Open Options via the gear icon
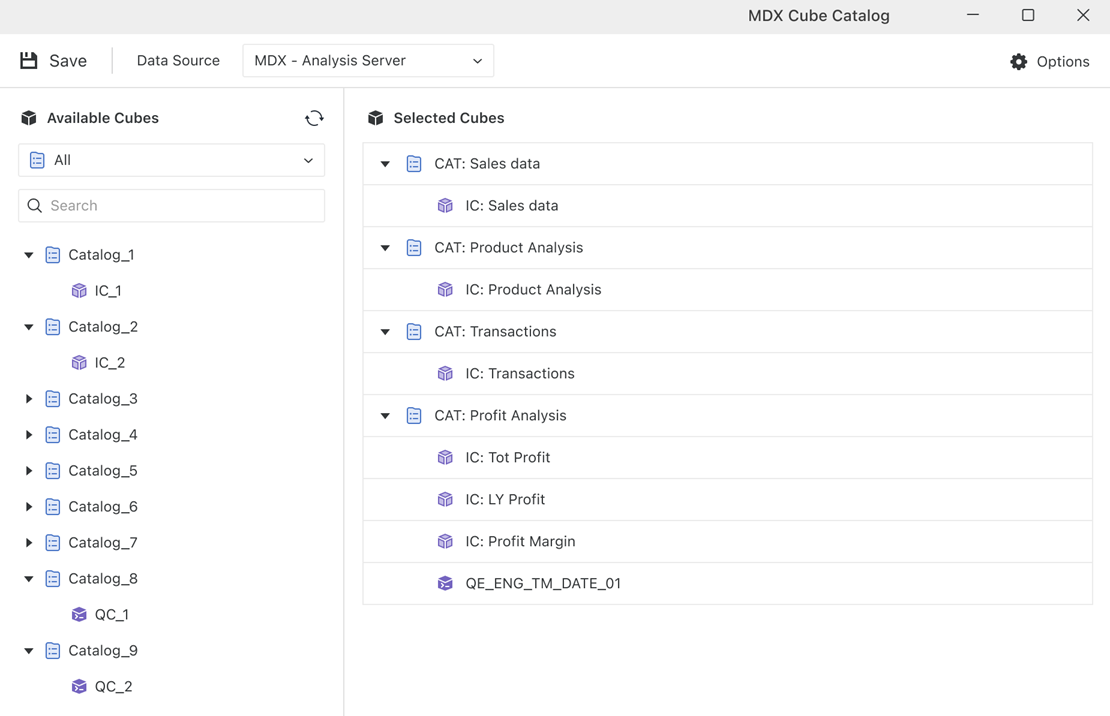This screenshot has width=1110, height=716. coord(1018,62)
